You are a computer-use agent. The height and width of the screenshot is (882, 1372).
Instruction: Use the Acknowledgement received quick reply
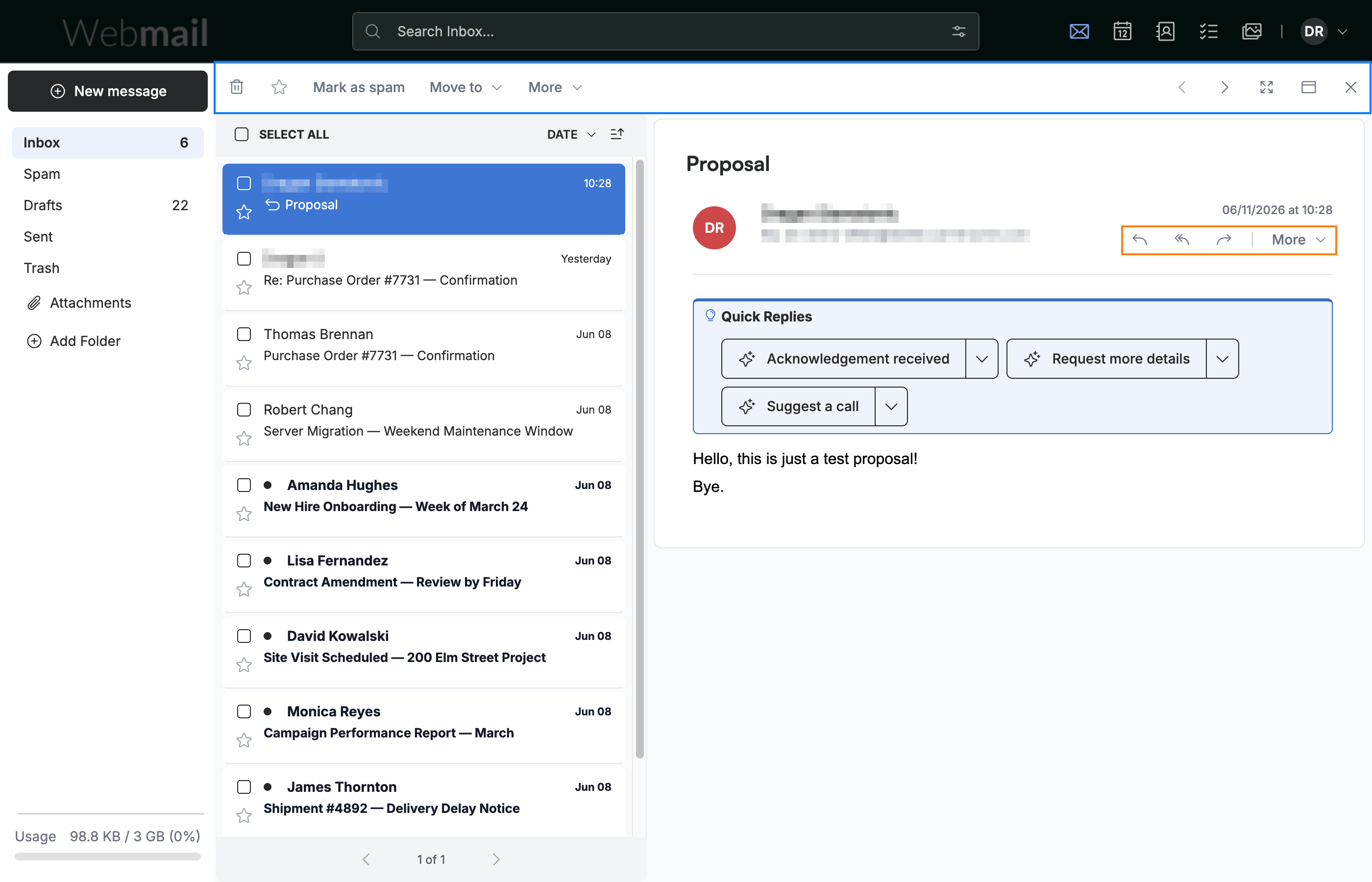(x=843, y=359)
